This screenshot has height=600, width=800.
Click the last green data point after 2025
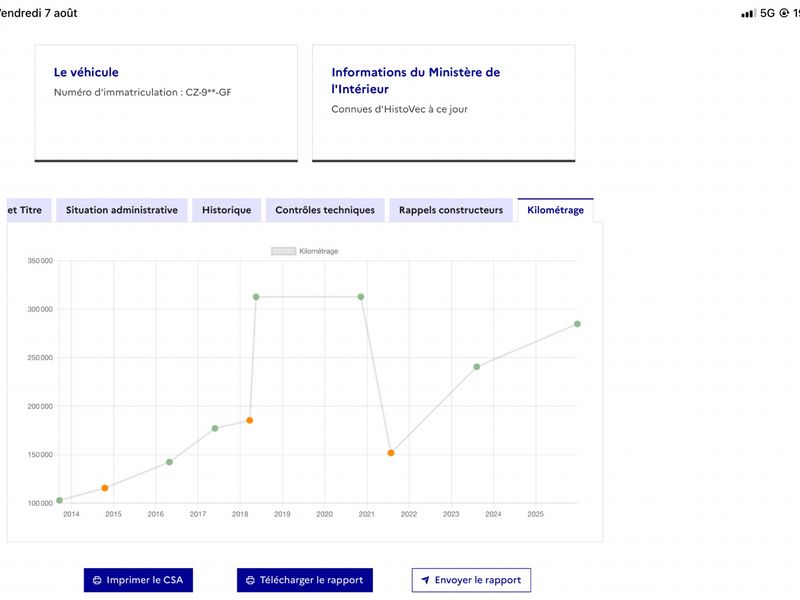[577, 324]
